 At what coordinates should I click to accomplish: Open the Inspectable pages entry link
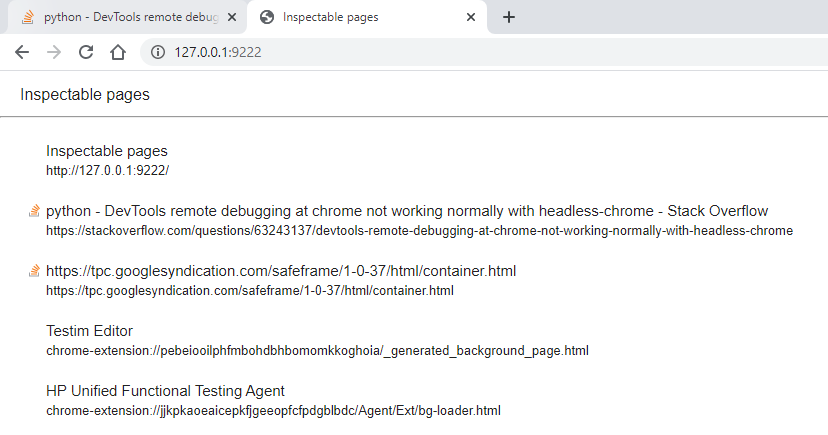click(x=107, y=151)
